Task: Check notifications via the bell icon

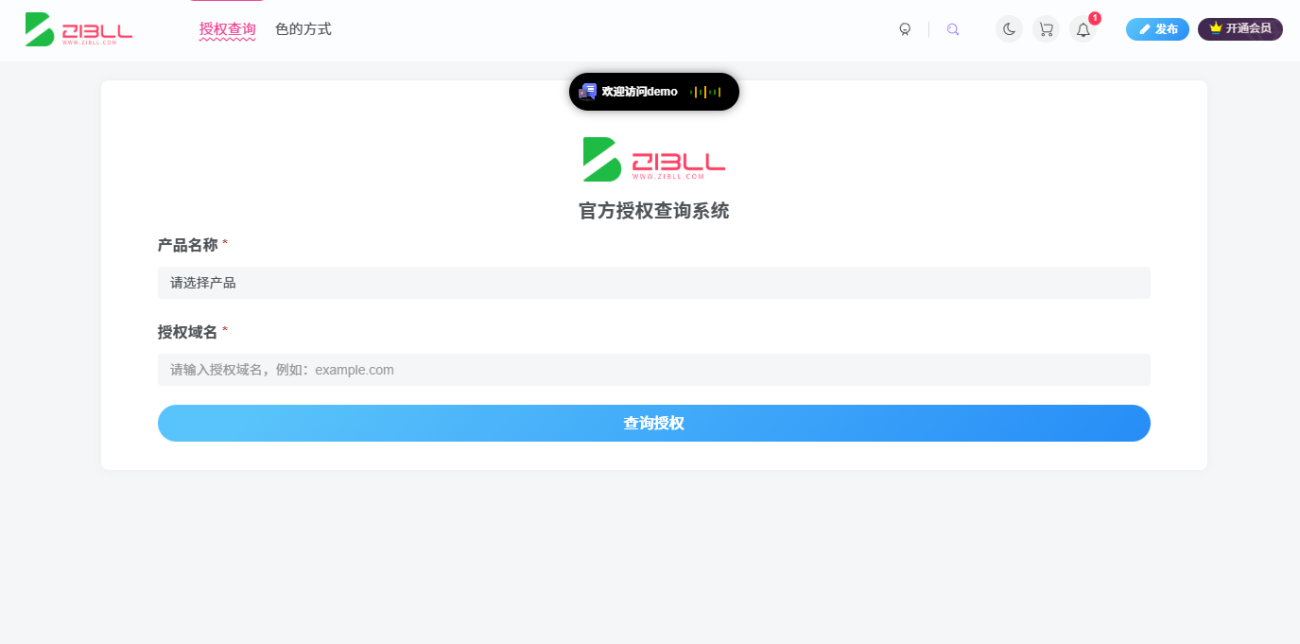Action: (1083, 29)
